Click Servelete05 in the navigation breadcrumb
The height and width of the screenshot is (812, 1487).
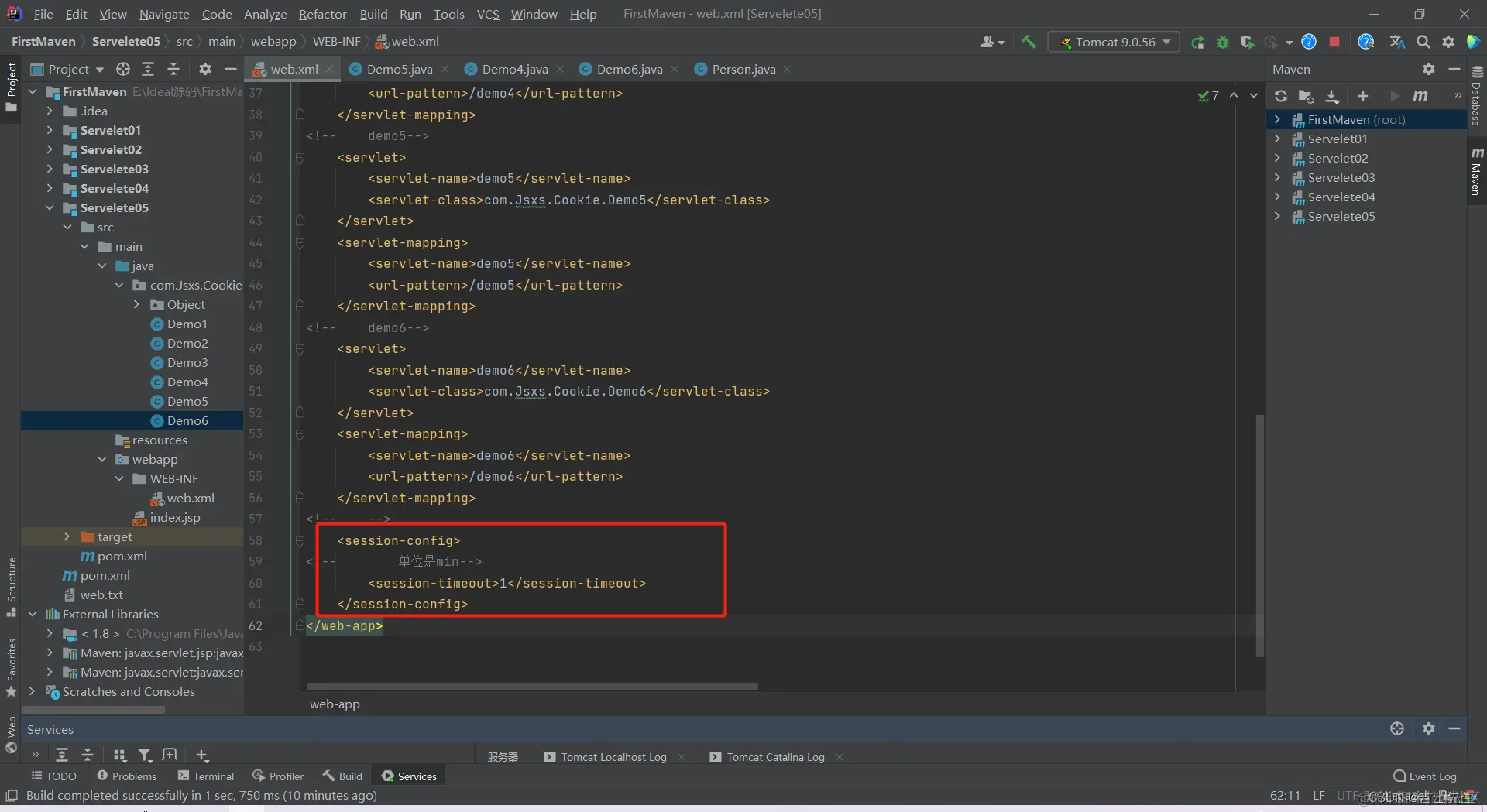tap(126, 41)
